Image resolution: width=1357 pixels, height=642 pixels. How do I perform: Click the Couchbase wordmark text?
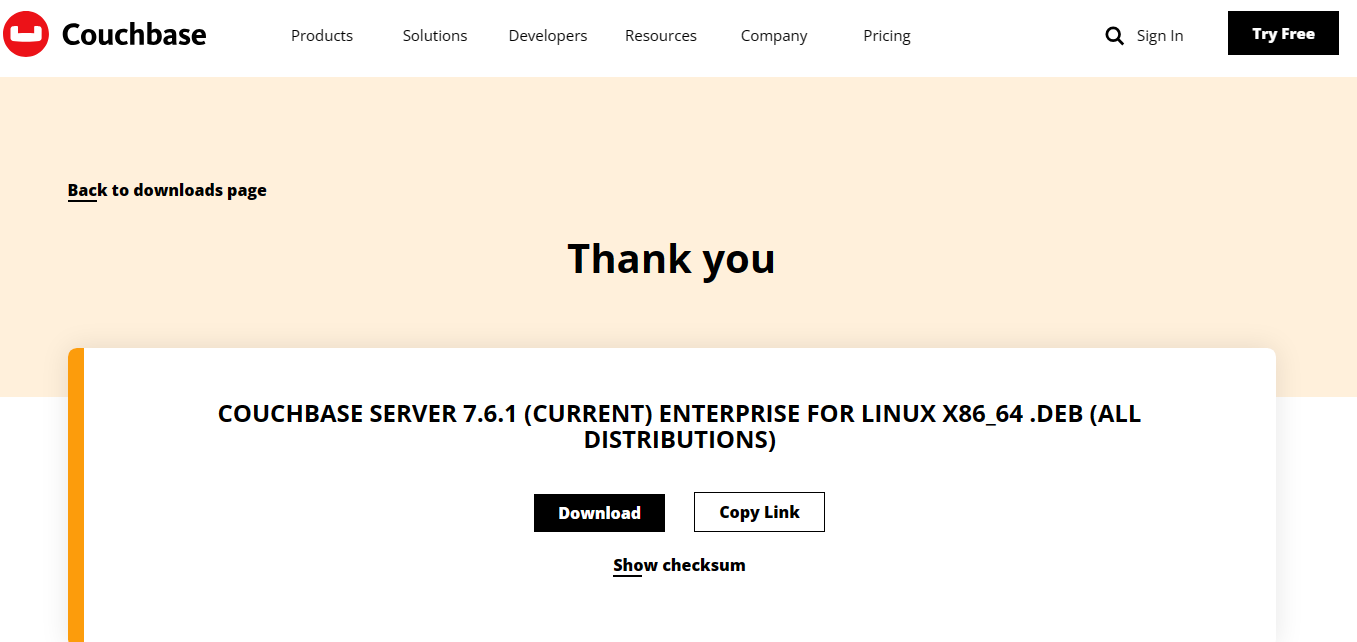click(134, 35)
